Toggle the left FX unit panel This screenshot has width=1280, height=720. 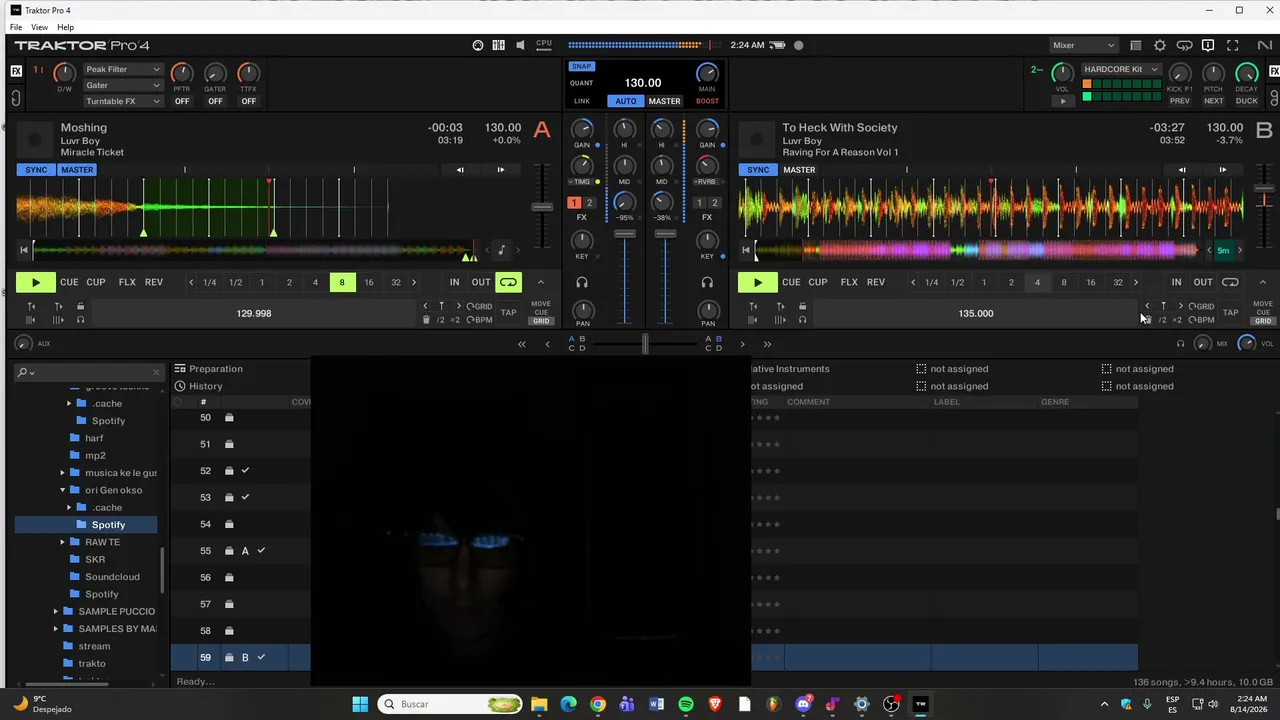(16, 71)
